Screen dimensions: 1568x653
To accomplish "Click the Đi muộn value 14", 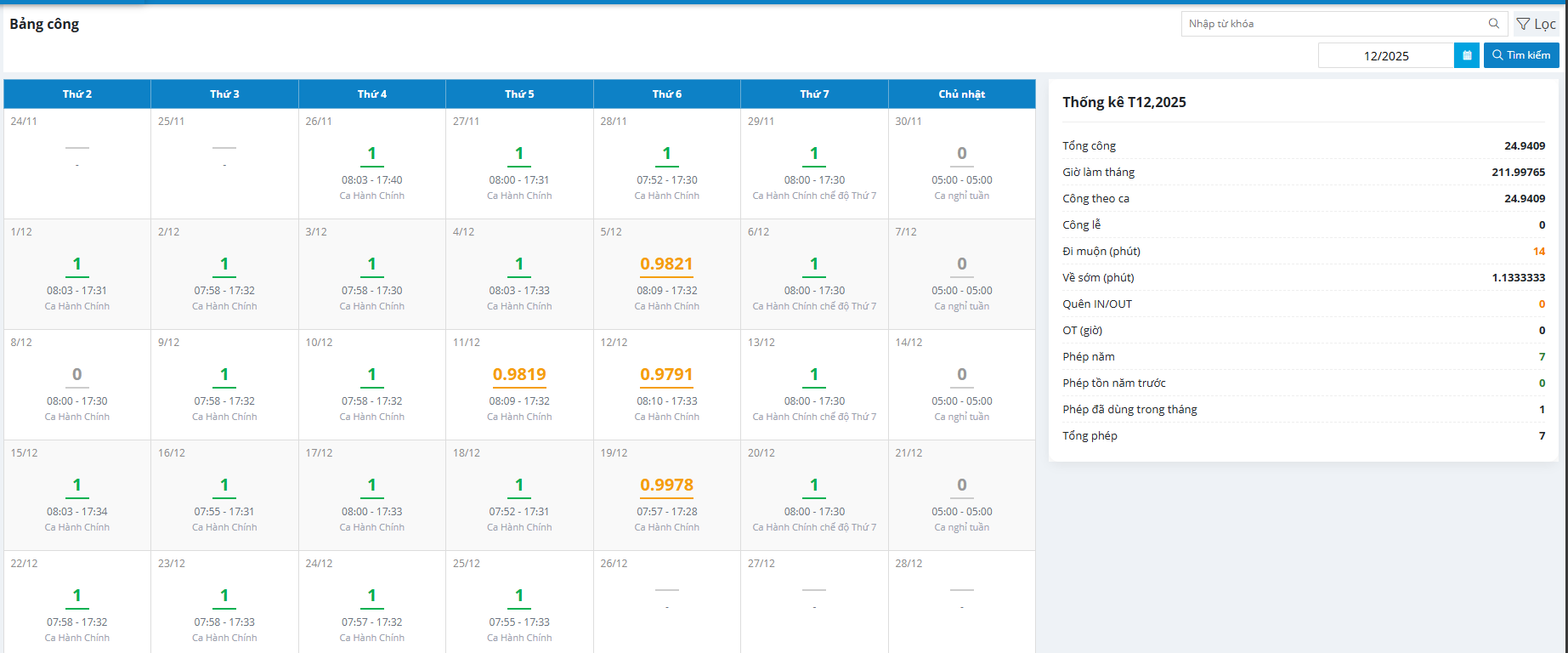I will pos(1538,252).
